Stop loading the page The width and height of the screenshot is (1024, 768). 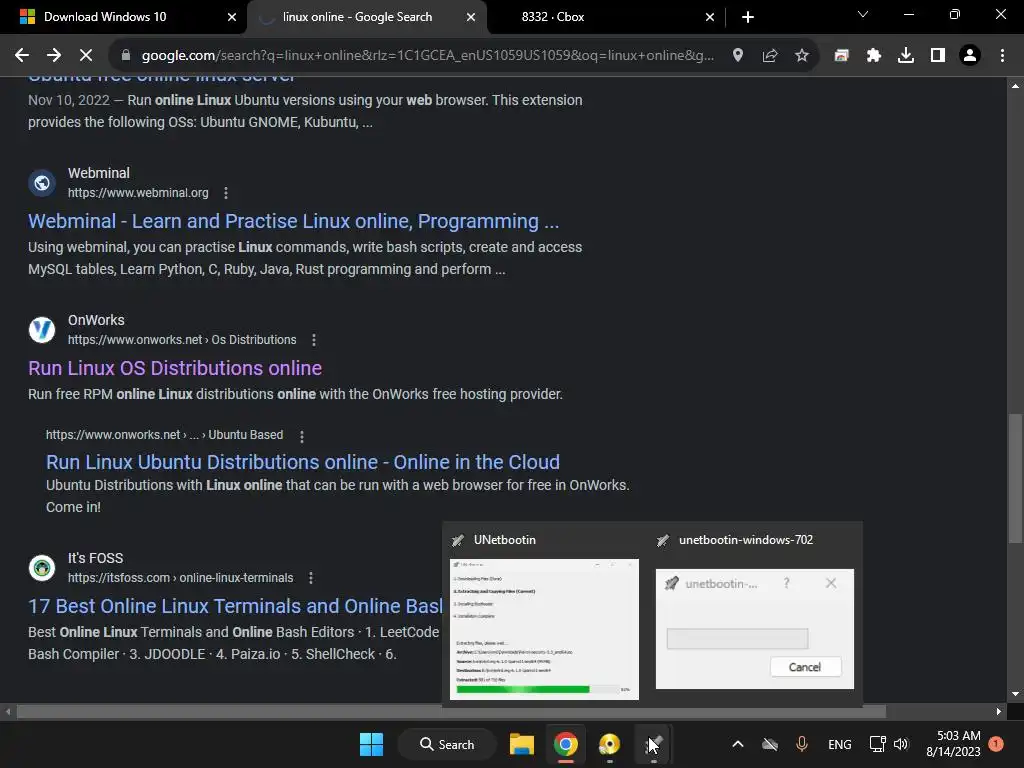click(x=86, y=56)
